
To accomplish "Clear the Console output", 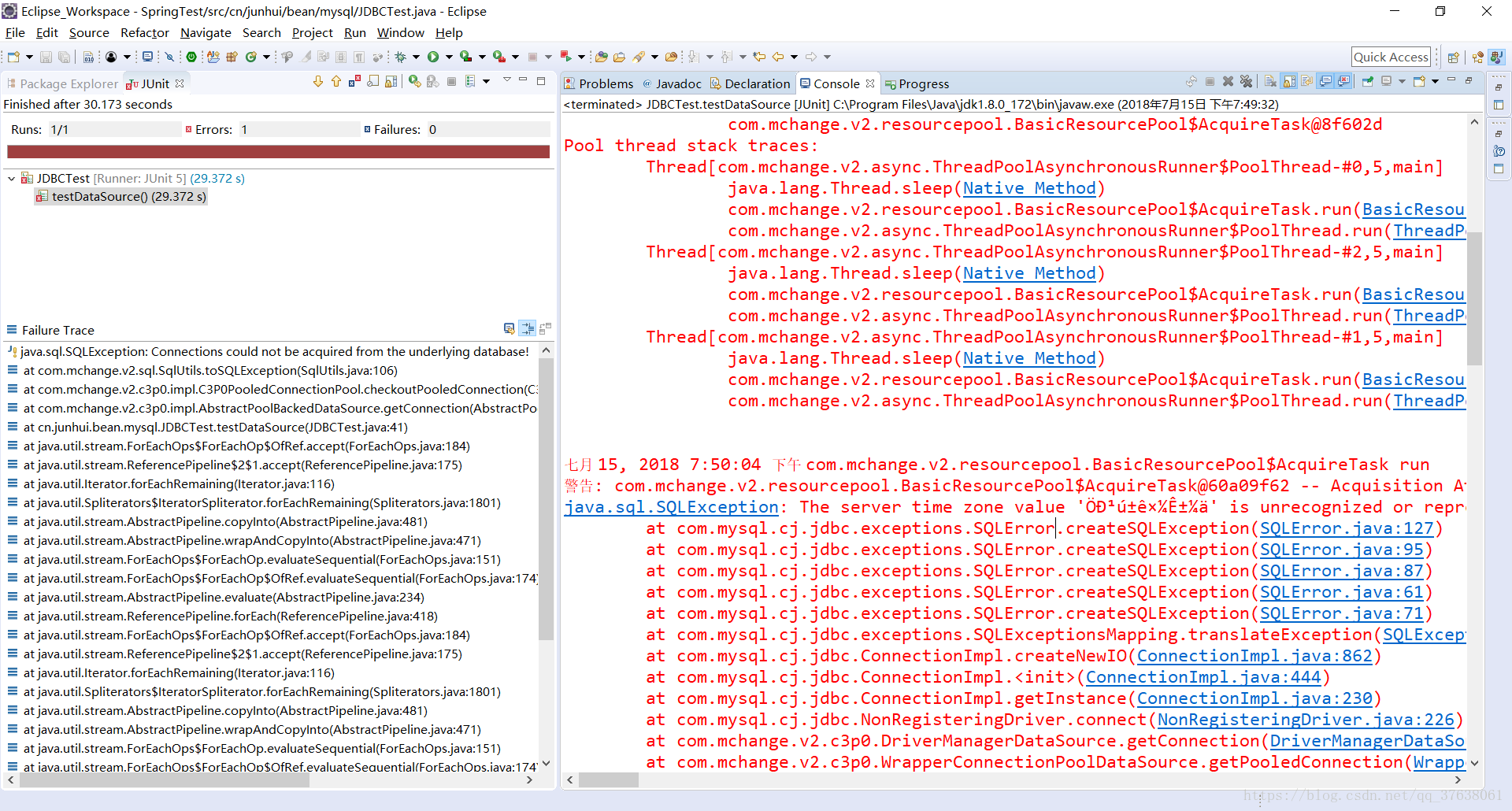I will click(x=1269, y=82).
